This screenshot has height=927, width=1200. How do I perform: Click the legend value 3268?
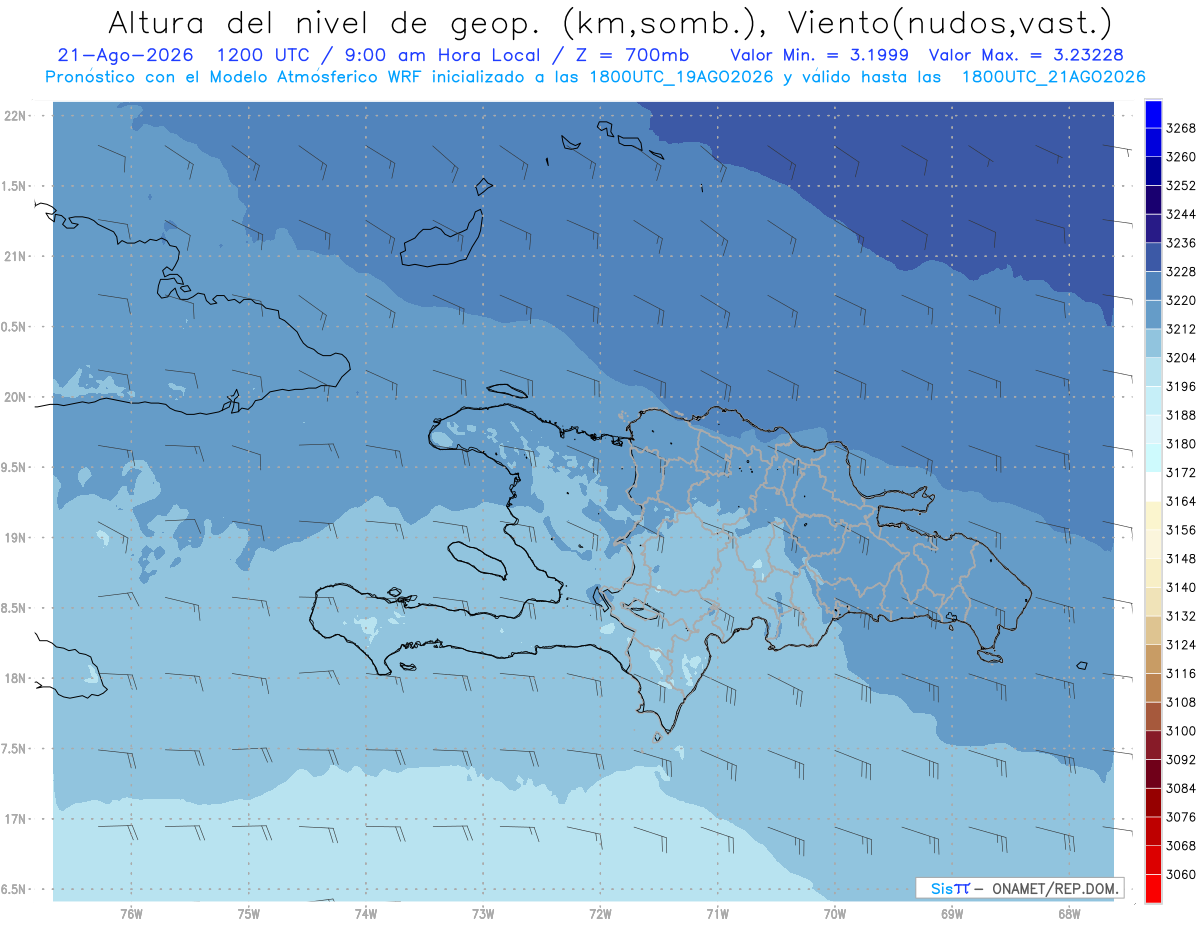click(x=1181, y=128)
